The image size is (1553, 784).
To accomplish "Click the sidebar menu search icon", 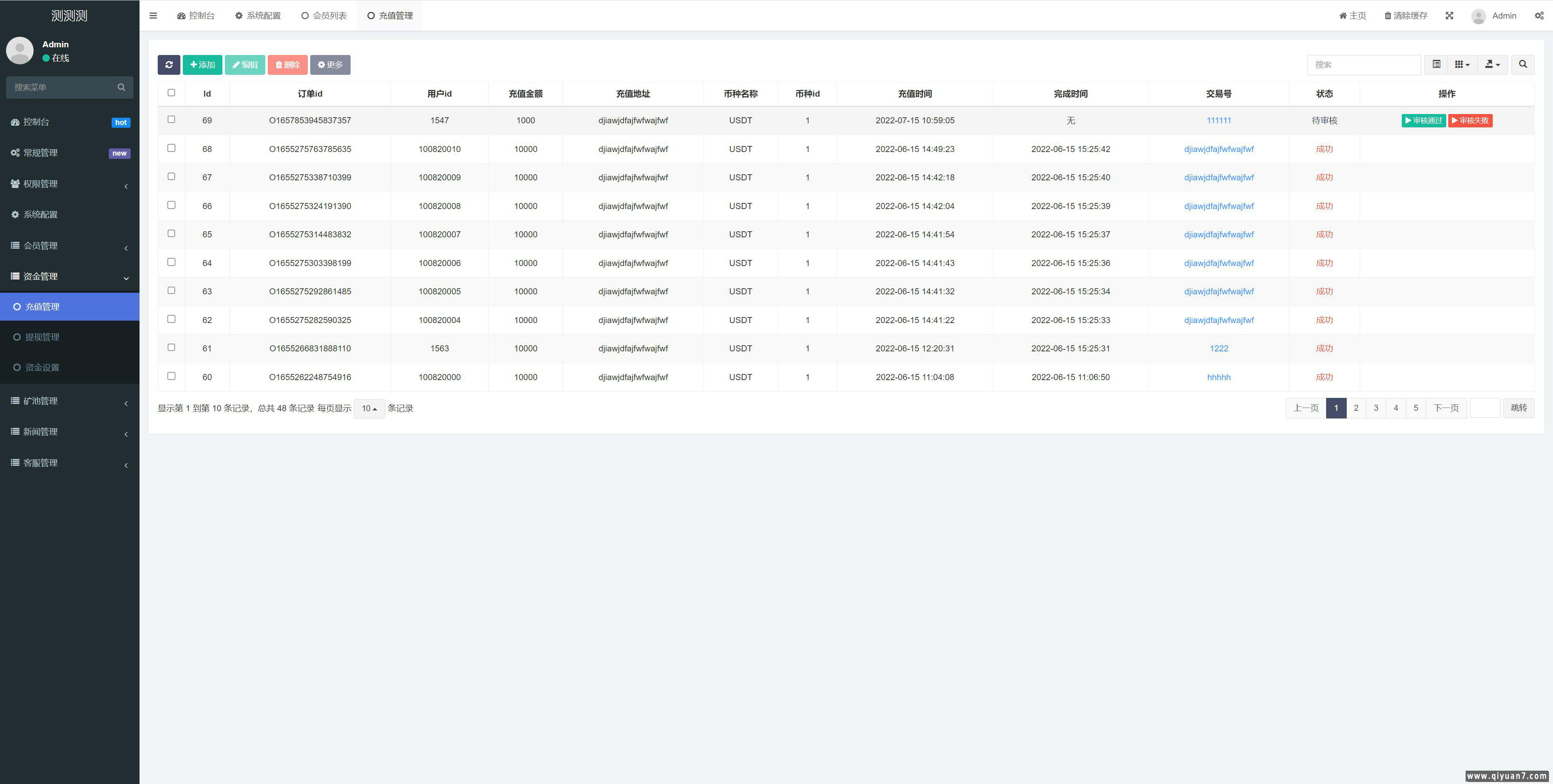I will click(121, 87).
